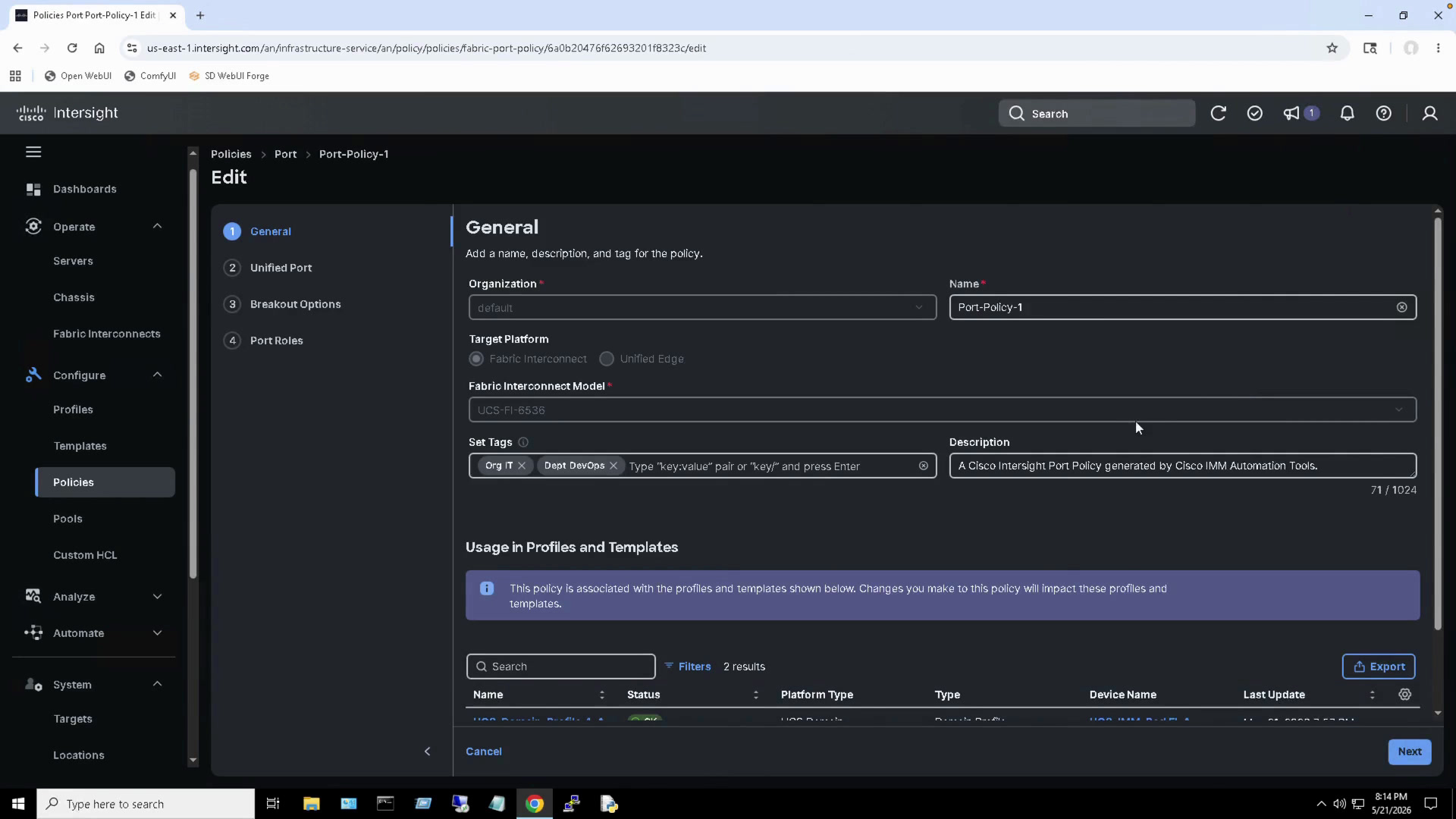
Task: Open the Filters option above the table
Action: tap(688, 667)
